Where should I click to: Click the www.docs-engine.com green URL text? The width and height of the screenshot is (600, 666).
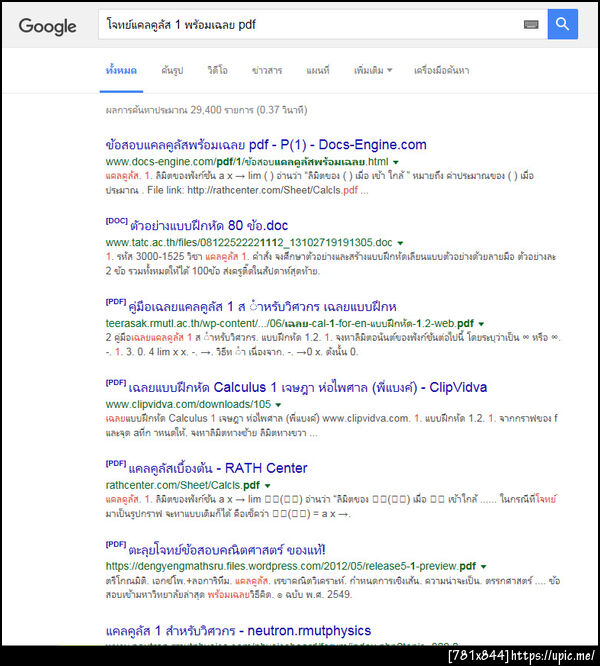pyautogui.click(x=247, y=162)
